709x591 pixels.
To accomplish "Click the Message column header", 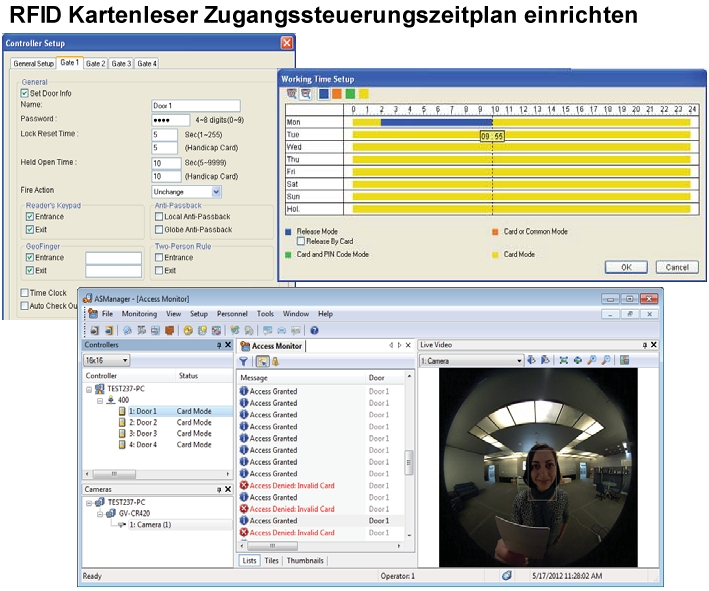I will click(301, 378).
